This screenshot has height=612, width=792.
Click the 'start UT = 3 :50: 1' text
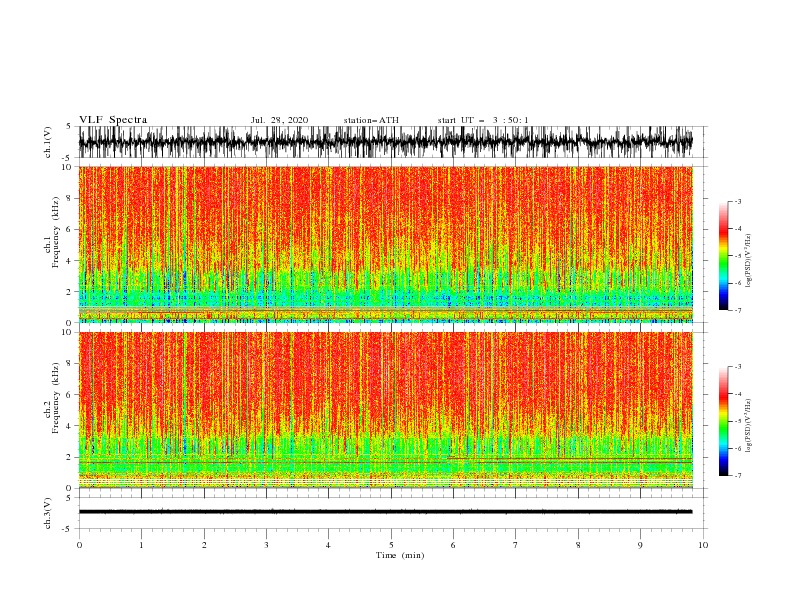483,120
